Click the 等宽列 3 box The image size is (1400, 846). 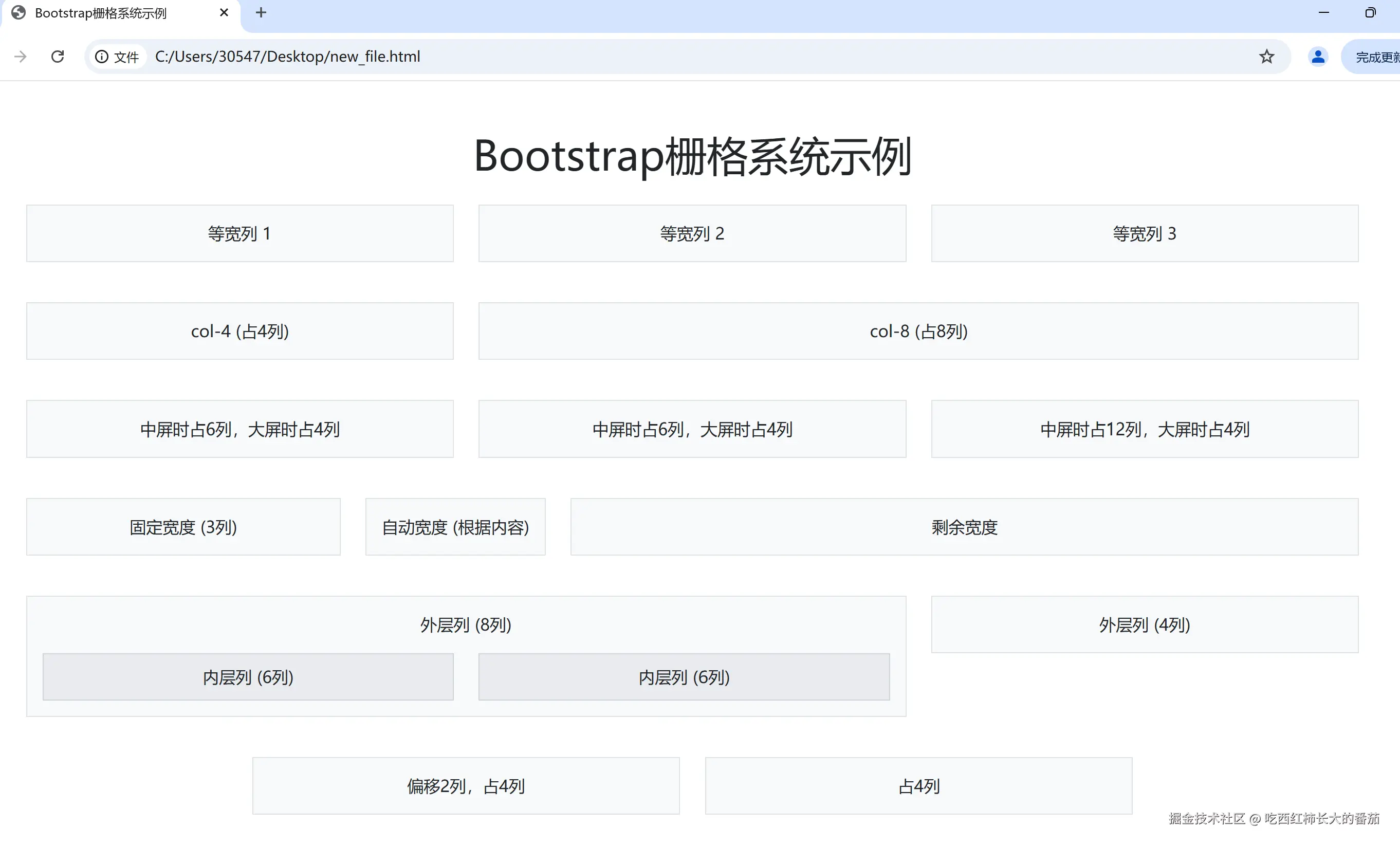[1145, 233]
